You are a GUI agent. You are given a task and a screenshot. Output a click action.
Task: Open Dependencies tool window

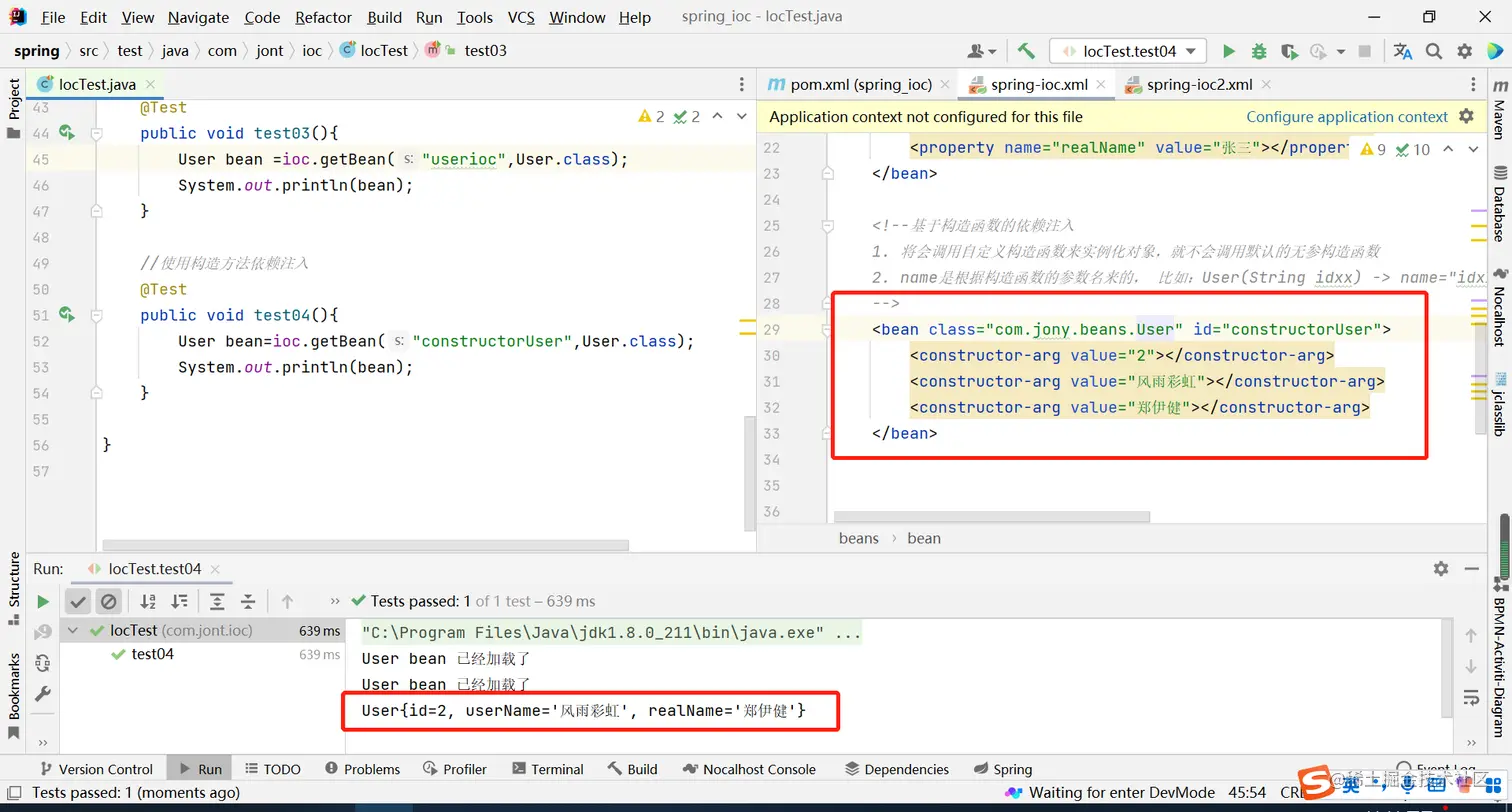(x=897, y=769)
